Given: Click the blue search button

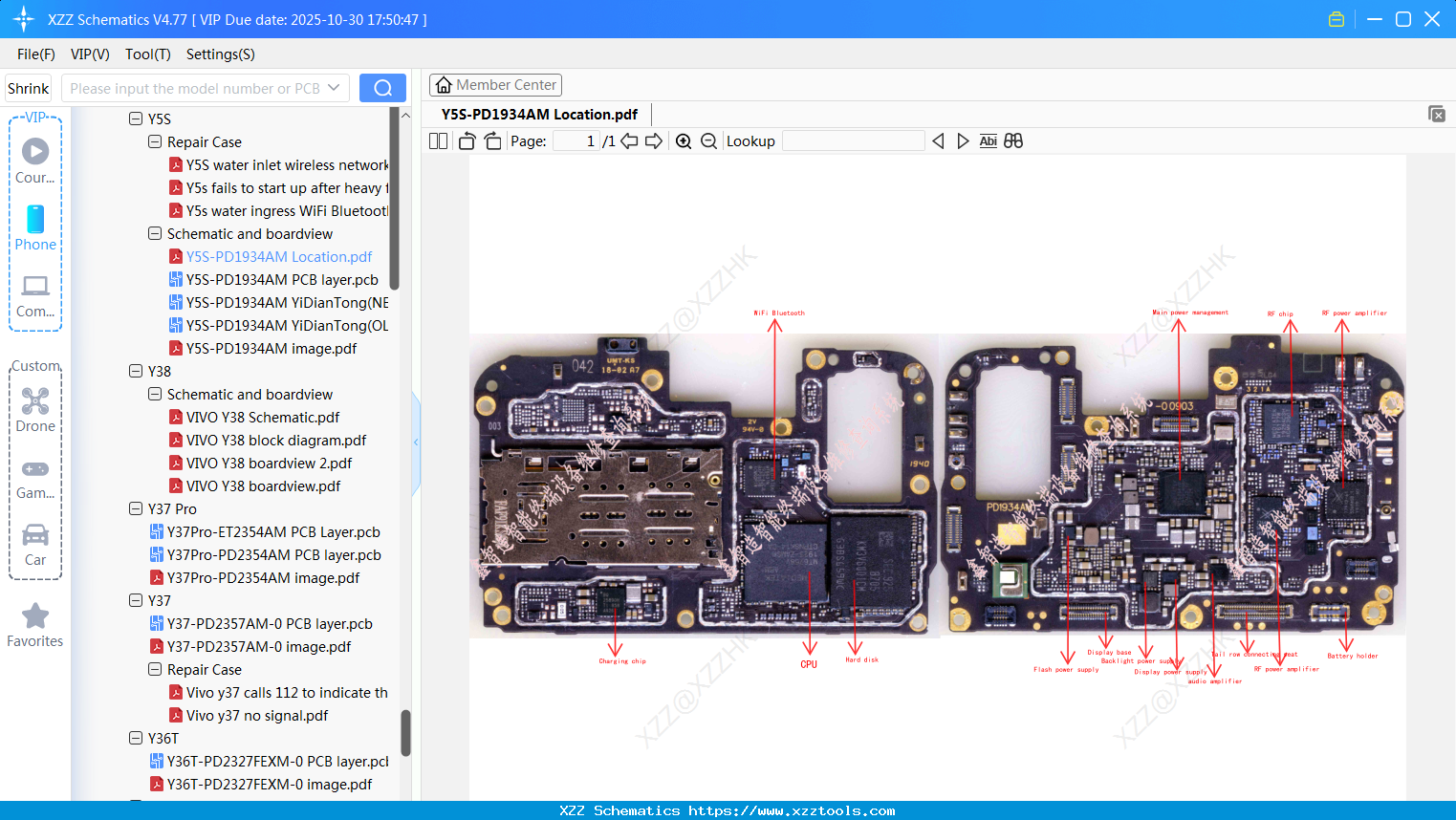Looking at the screenshot, I should [381, 87].
